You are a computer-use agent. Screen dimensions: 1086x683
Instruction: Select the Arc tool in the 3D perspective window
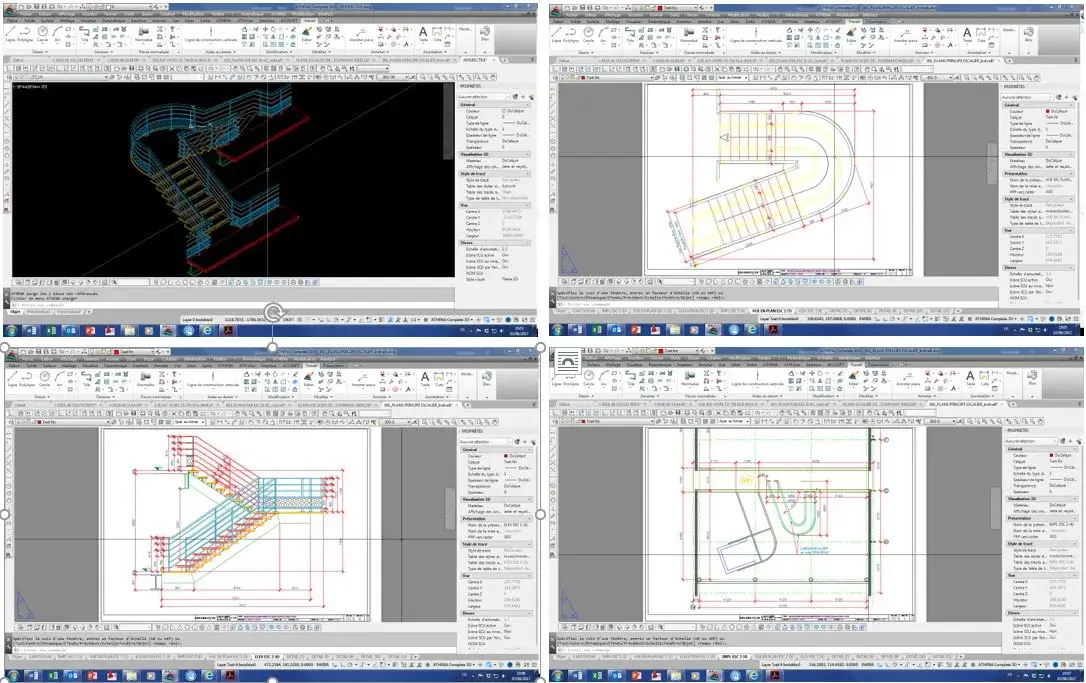click(59, 36)
